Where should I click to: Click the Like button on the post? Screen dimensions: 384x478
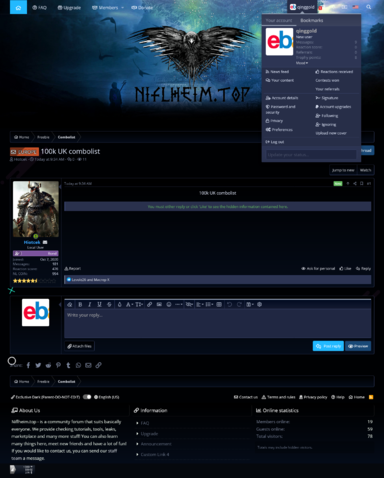tap(345, 268)
